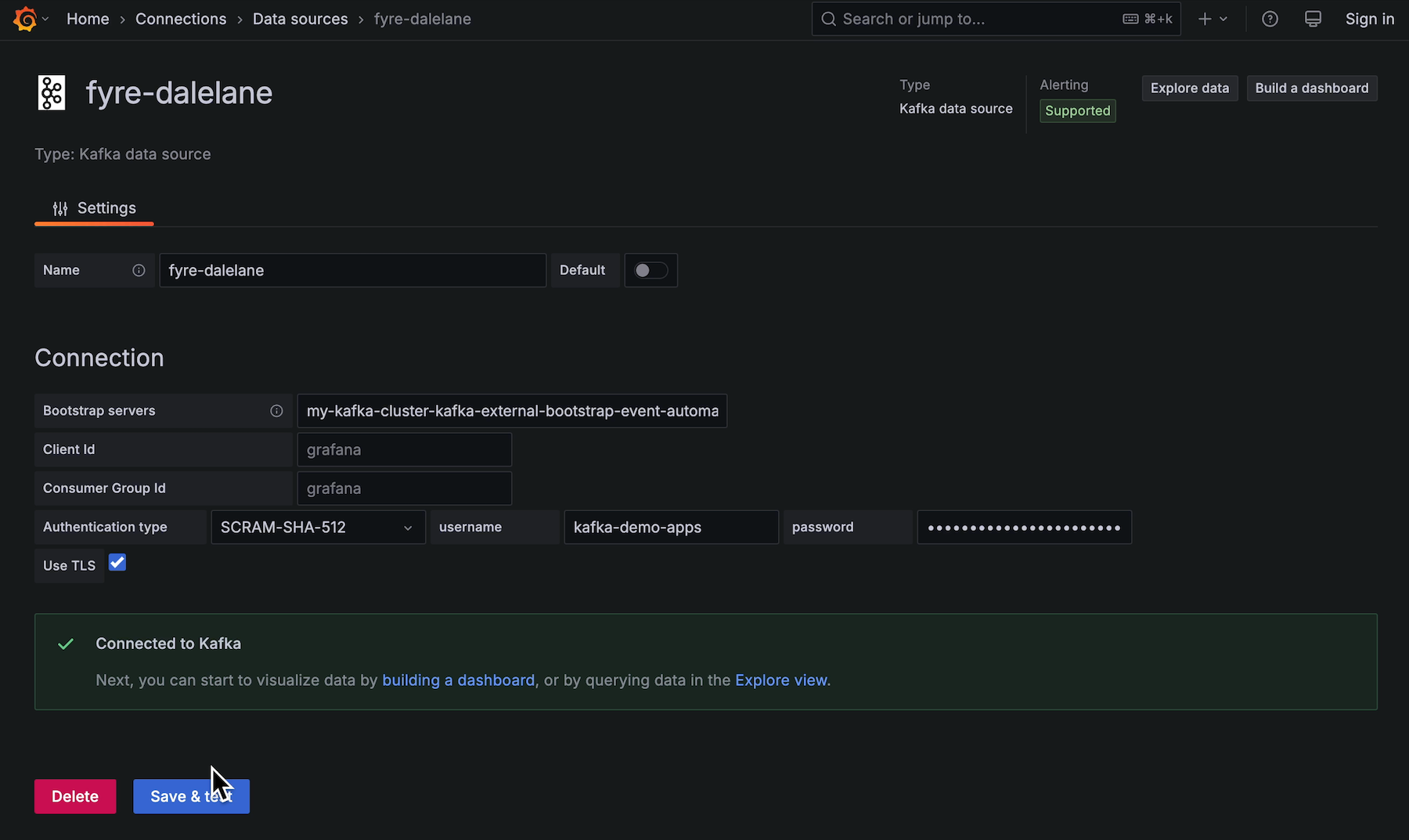Viewport: 1409px width, 840px height.
Task: Toggle the Default data source switch
Action: 650,270
